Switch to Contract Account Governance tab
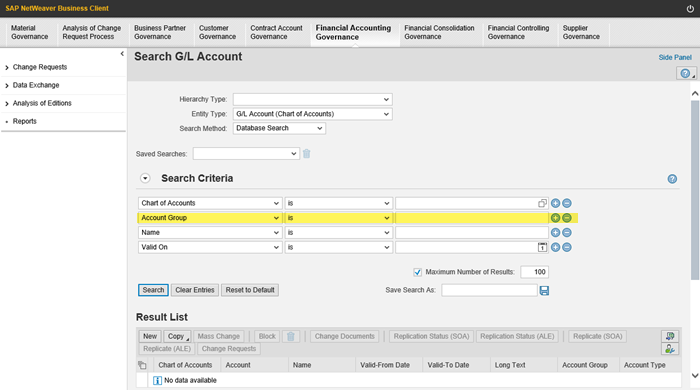Screen dimensions: 700x390 click(x=276, y=33)
